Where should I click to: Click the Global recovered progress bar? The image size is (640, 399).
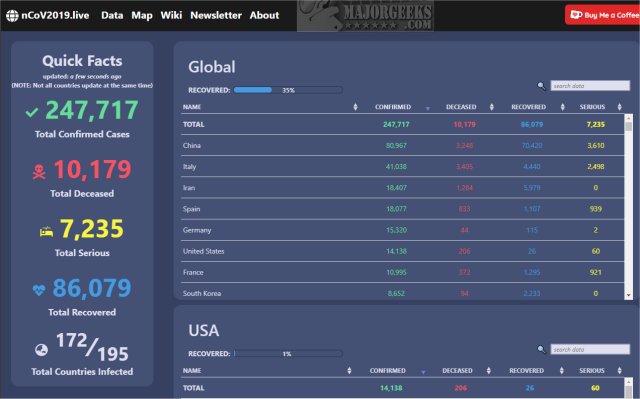point(288,90)
